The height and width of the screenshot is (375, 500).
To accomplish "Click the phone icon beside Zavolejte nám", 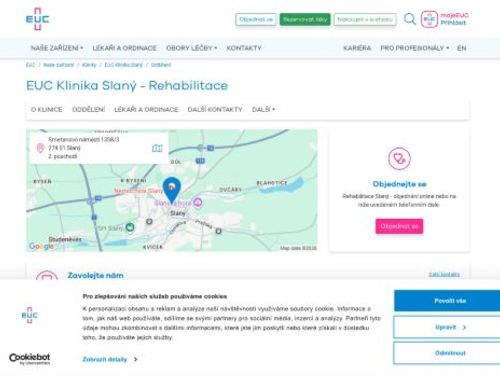I will tap(47, 276).
